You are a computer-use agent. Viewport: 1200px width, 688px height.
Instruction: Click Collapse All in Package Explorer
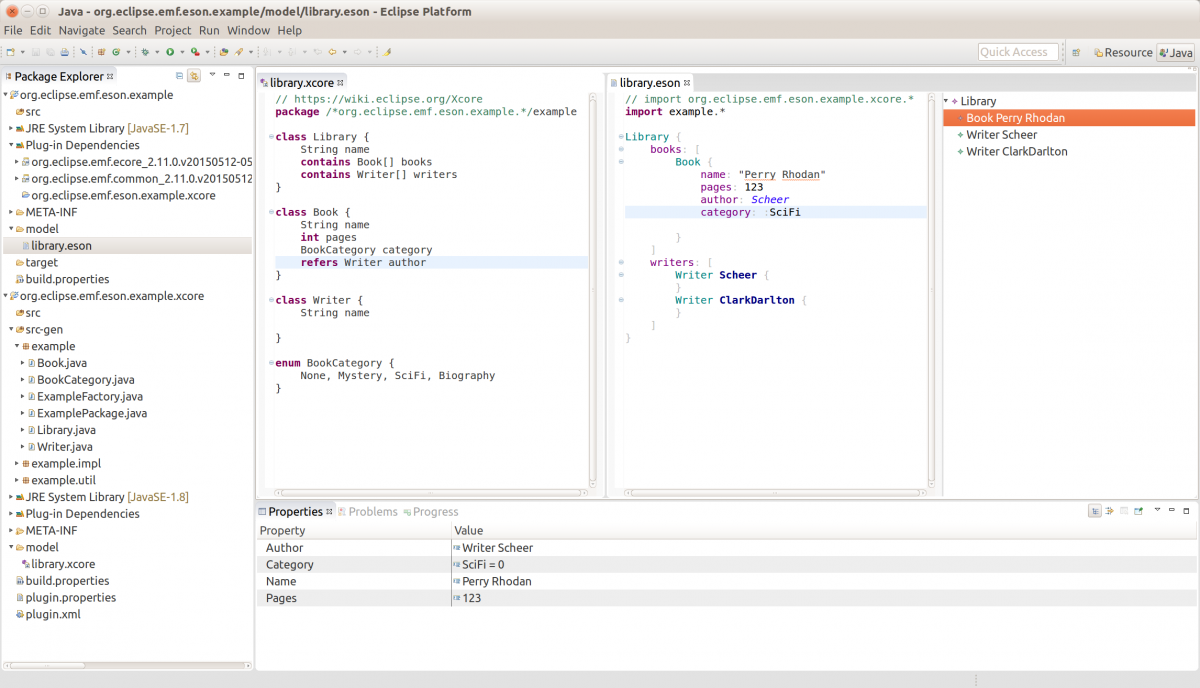[179, 76]
